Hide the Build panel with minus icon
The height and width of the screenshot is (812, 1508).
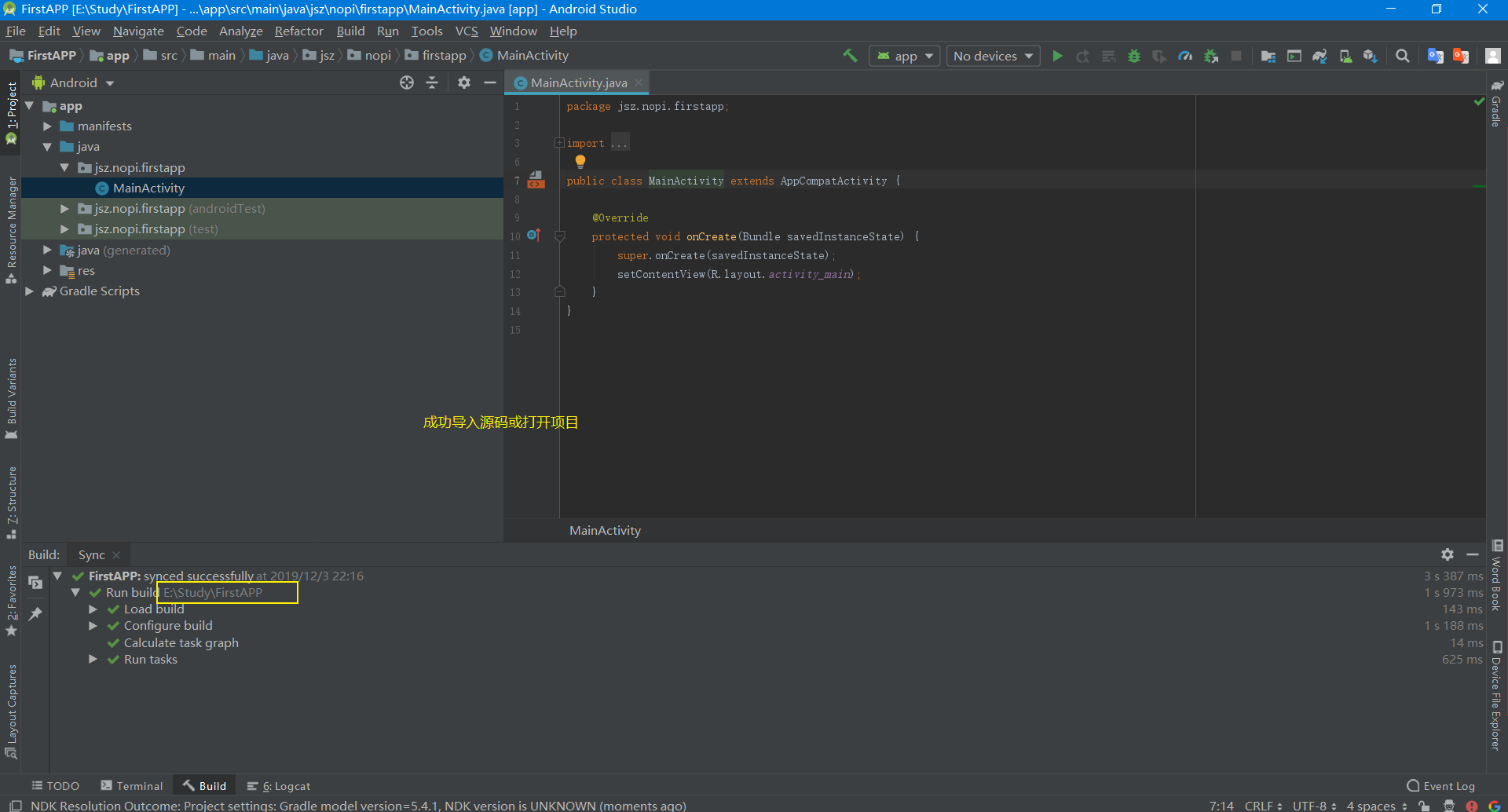(x=1473, y=554)
